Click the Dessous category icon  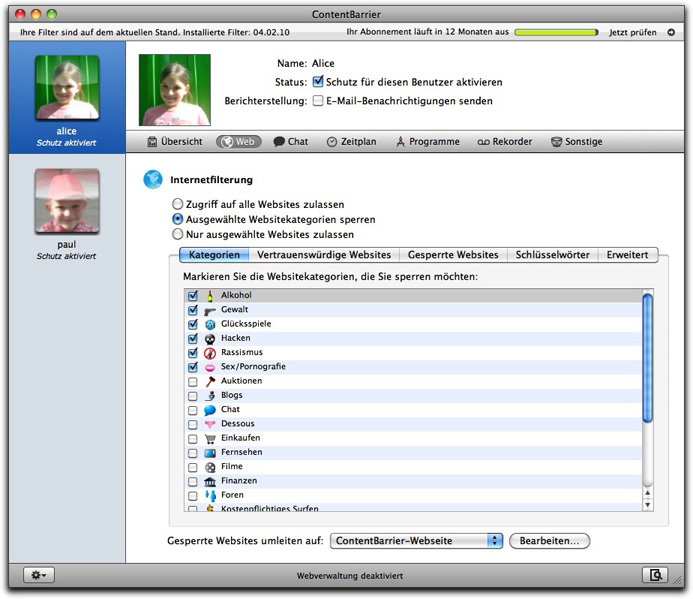[210, 424]
